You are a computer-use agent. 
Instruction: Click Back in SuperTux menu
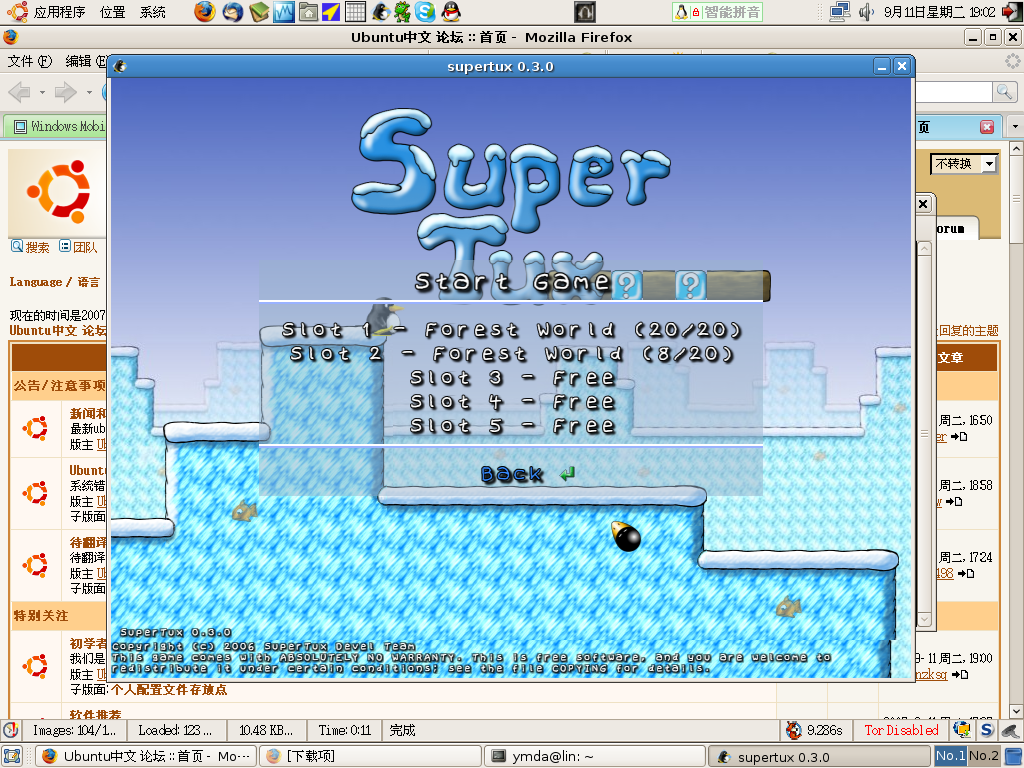click(511, 473)
